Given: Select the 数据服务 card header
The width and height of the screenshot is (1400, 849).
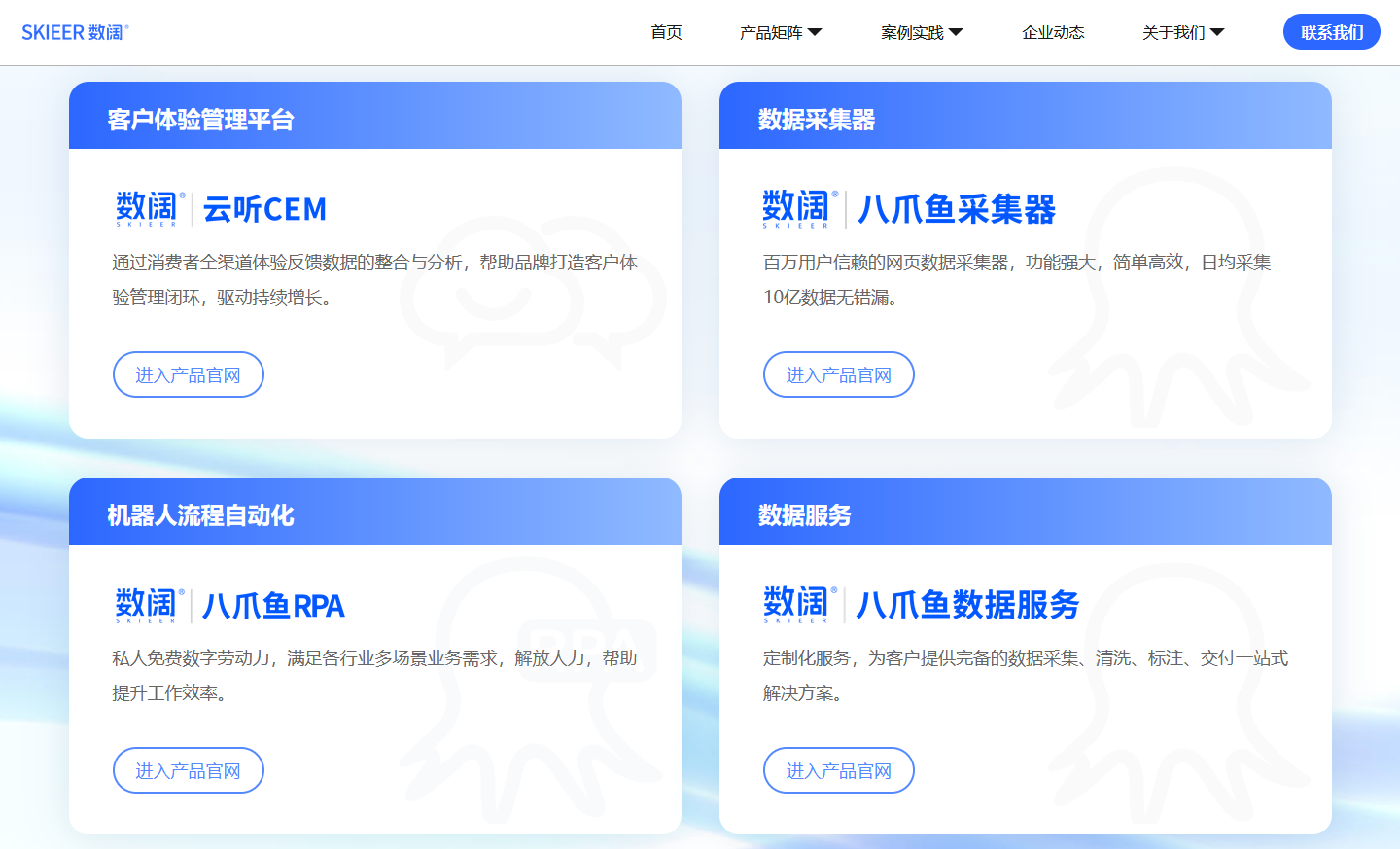Looking at the screenshot, I should coord(1026,512).
